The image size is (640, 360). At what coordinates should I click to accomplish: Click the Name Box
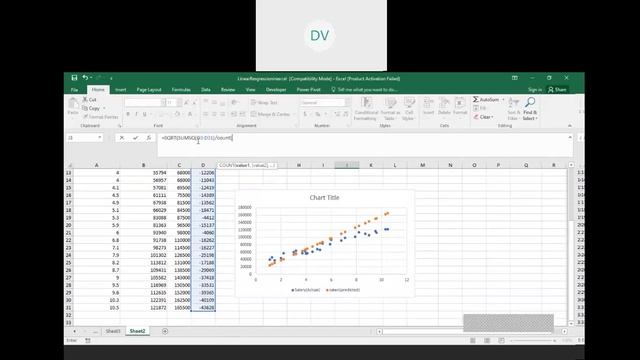82,138
